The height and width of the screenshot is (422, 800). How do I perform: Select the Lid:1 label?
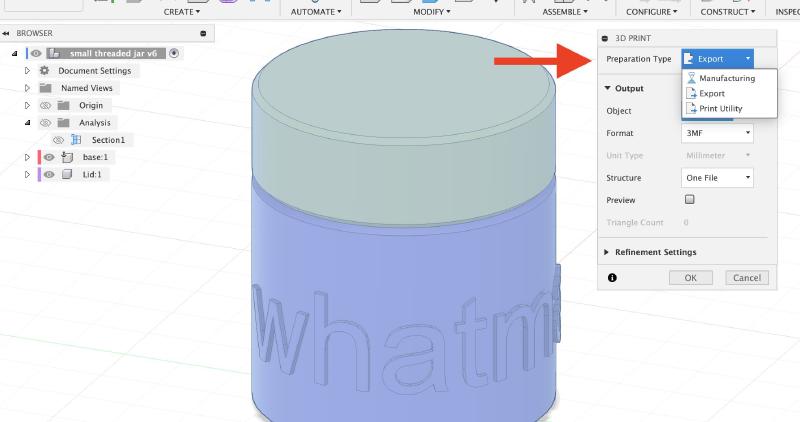pyautogui.click(x=92, y=175)
